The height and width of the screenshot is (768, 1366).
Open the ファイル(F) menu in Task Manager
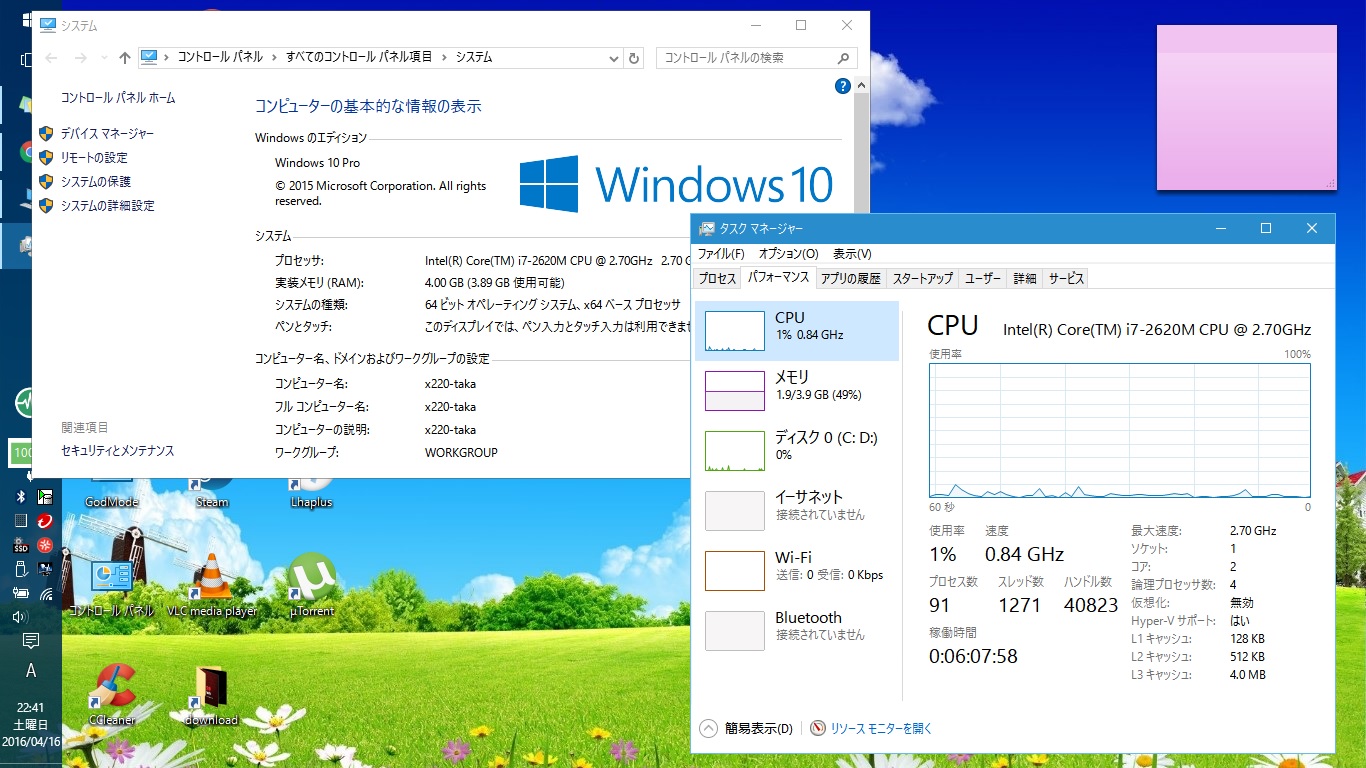point(721,254)
